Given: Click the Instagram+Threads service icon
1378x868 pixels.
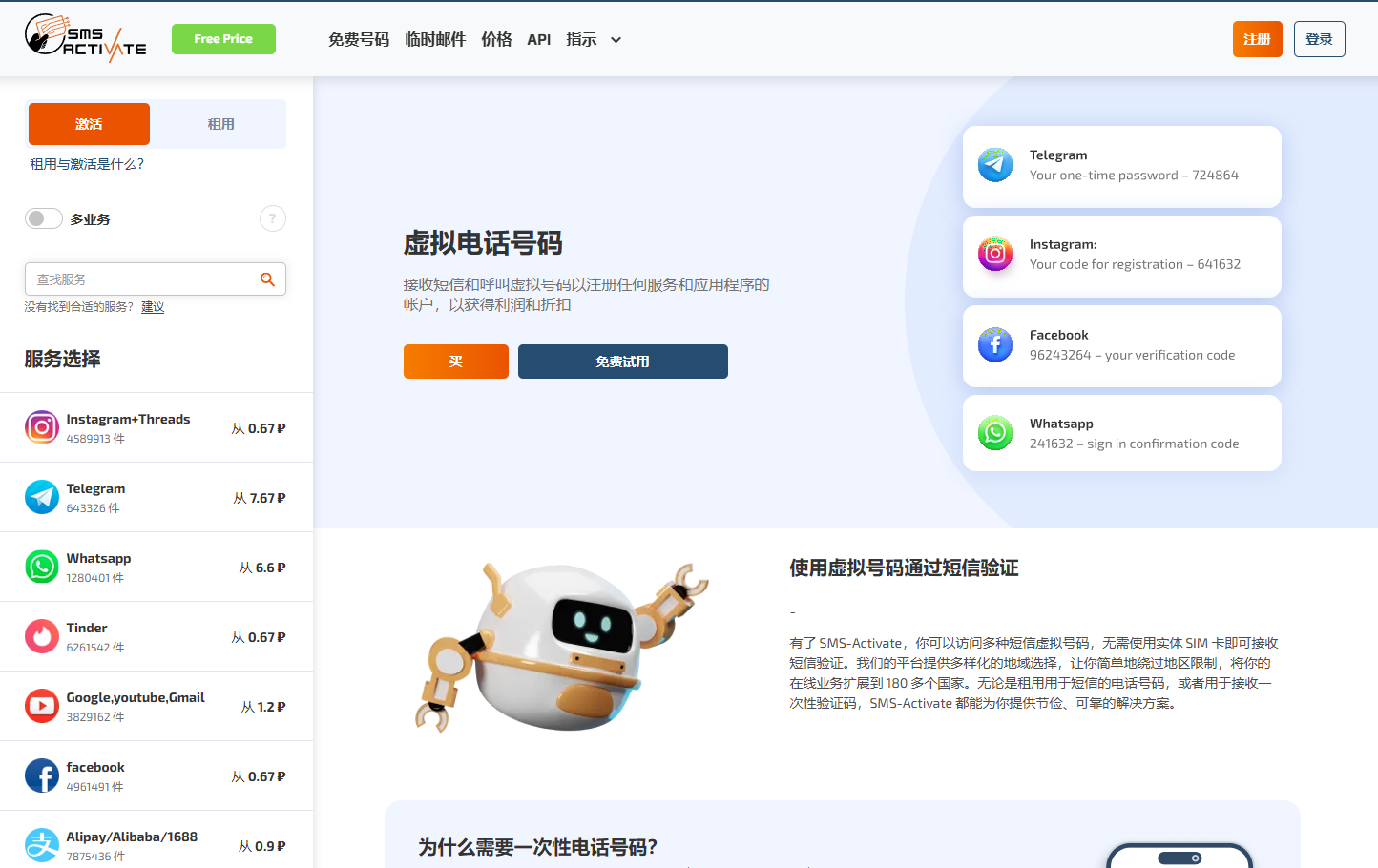Looking at the screenshot, I should pos(42,427).
